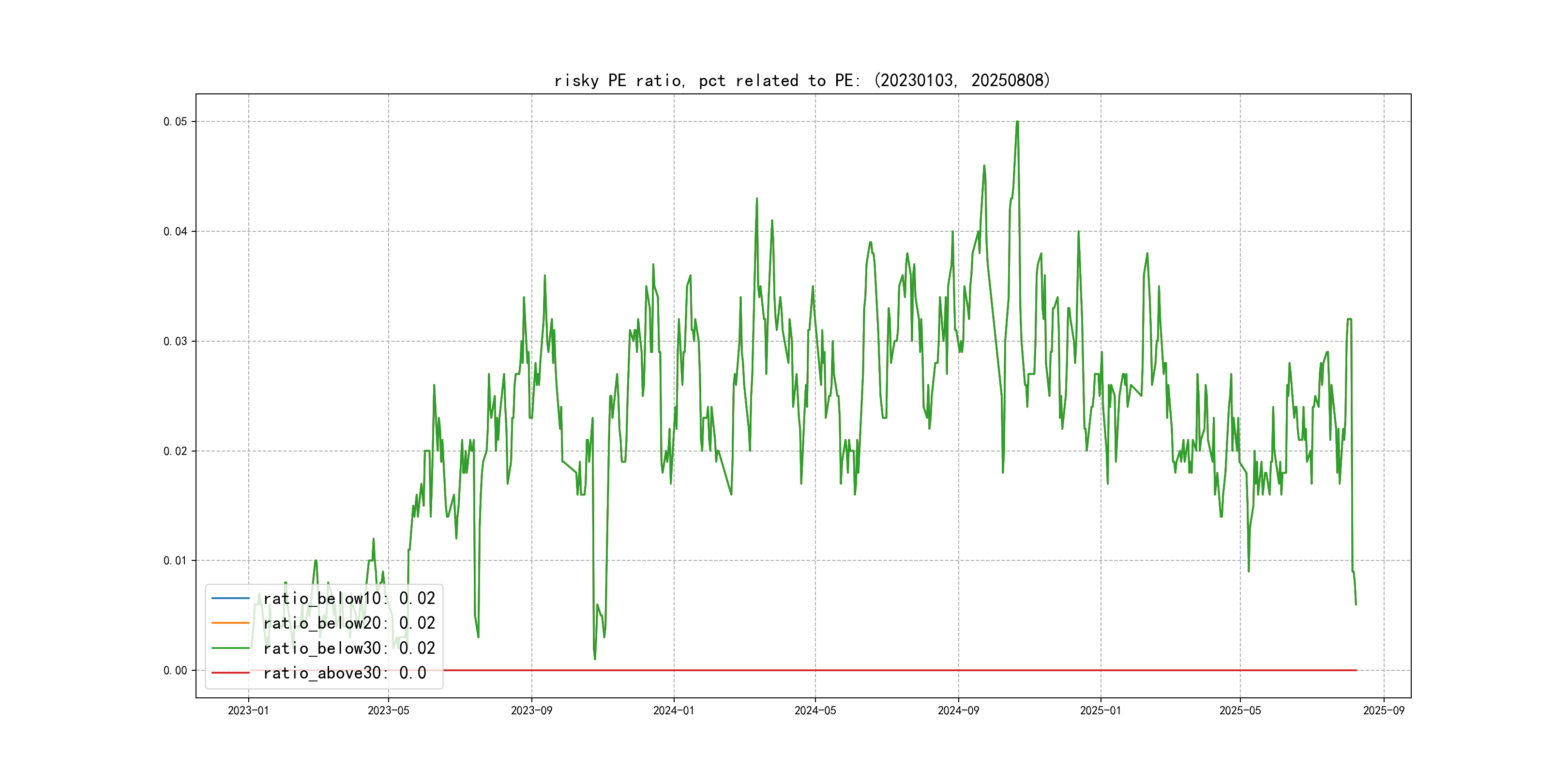Click the blue ratio_below10 legend line swatch
This screenshot has height=784, width=1568.
pyautogui.click(x=230, y=598)
